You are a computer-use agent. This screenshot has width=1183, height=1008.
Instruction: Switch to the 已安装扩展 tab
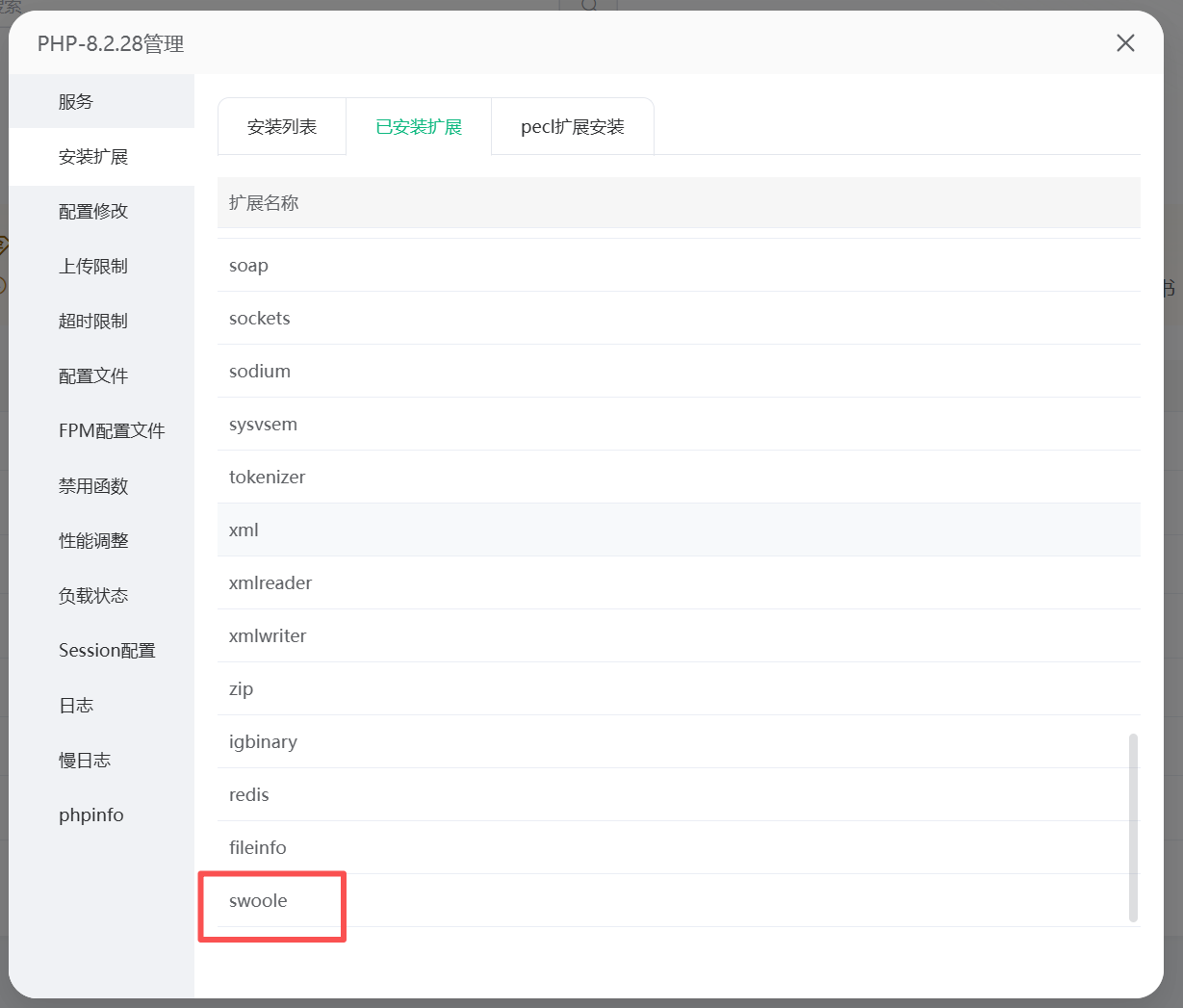(x=419, y=127)
